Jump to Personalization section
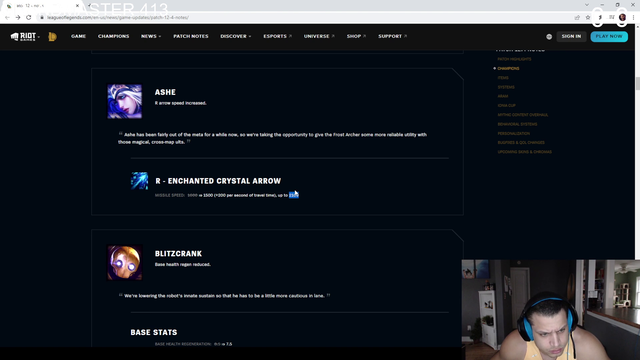The width and height of the screenshot is (640, 360). click(513, 133)
